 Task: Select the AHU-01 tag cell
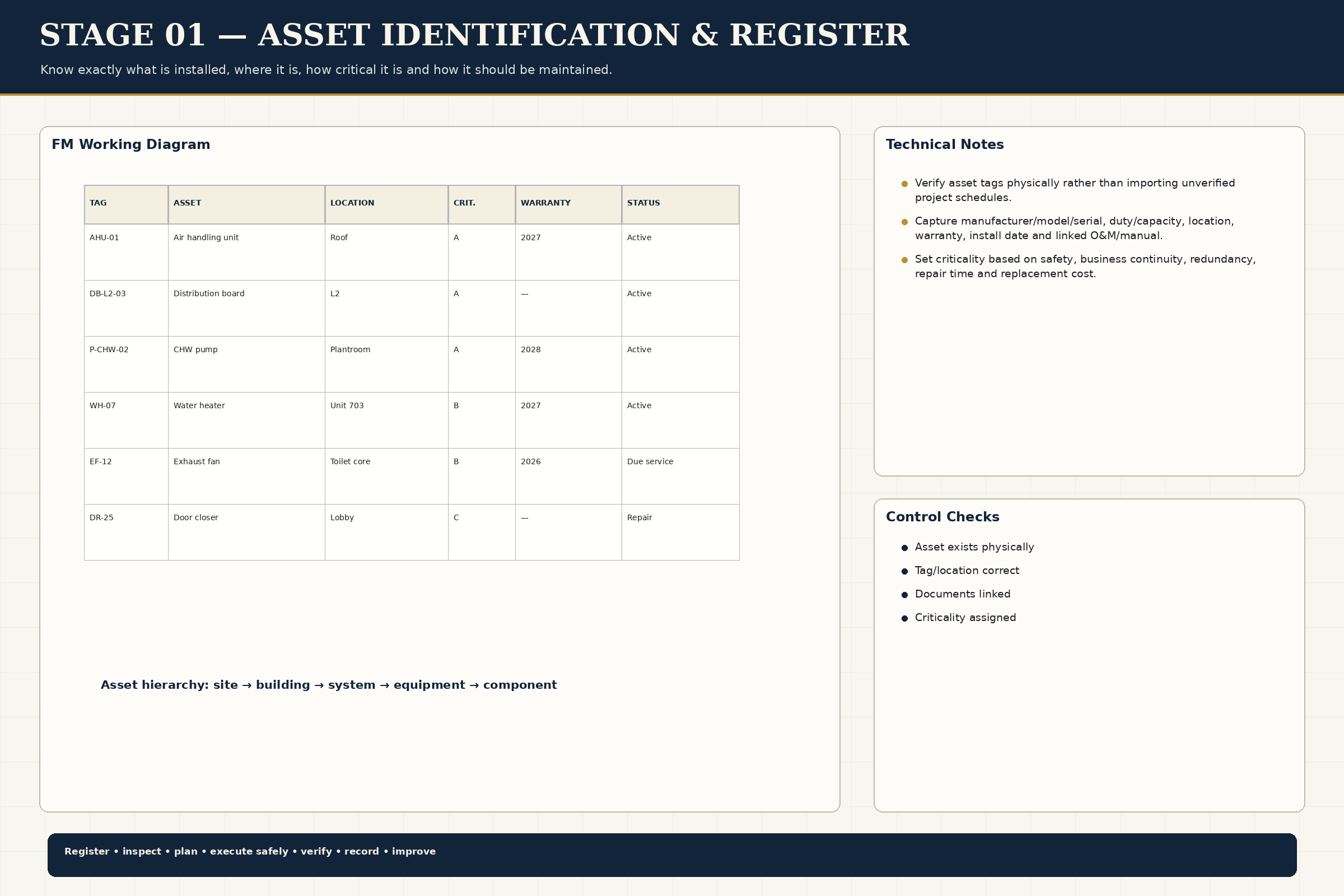[x=127, y=252]
